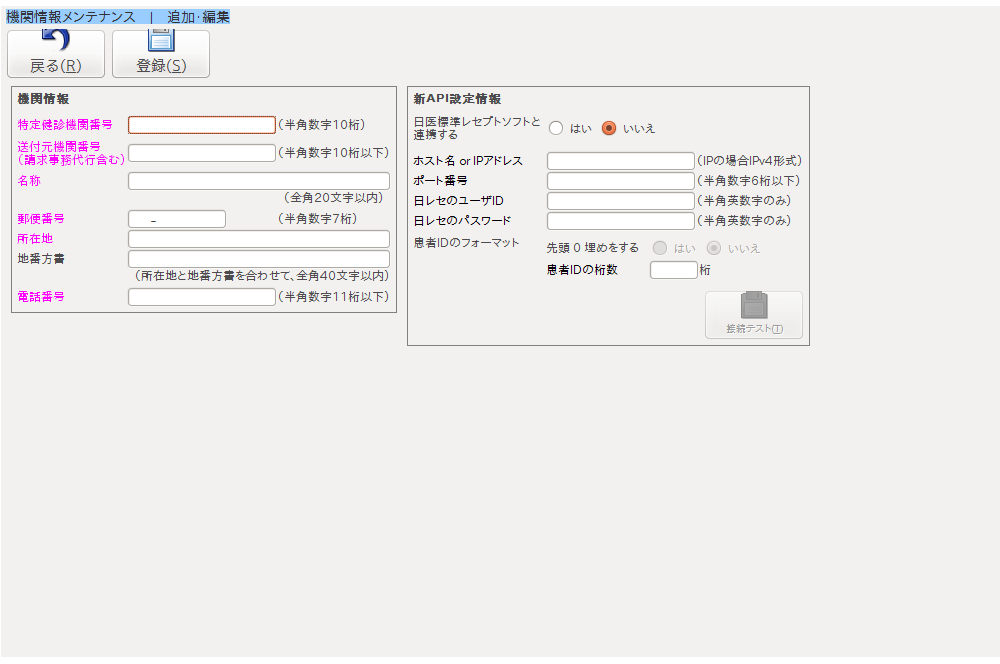Screen dimensions: 1000x664
Task: Click the 地番方書 label
Action: 41,259
